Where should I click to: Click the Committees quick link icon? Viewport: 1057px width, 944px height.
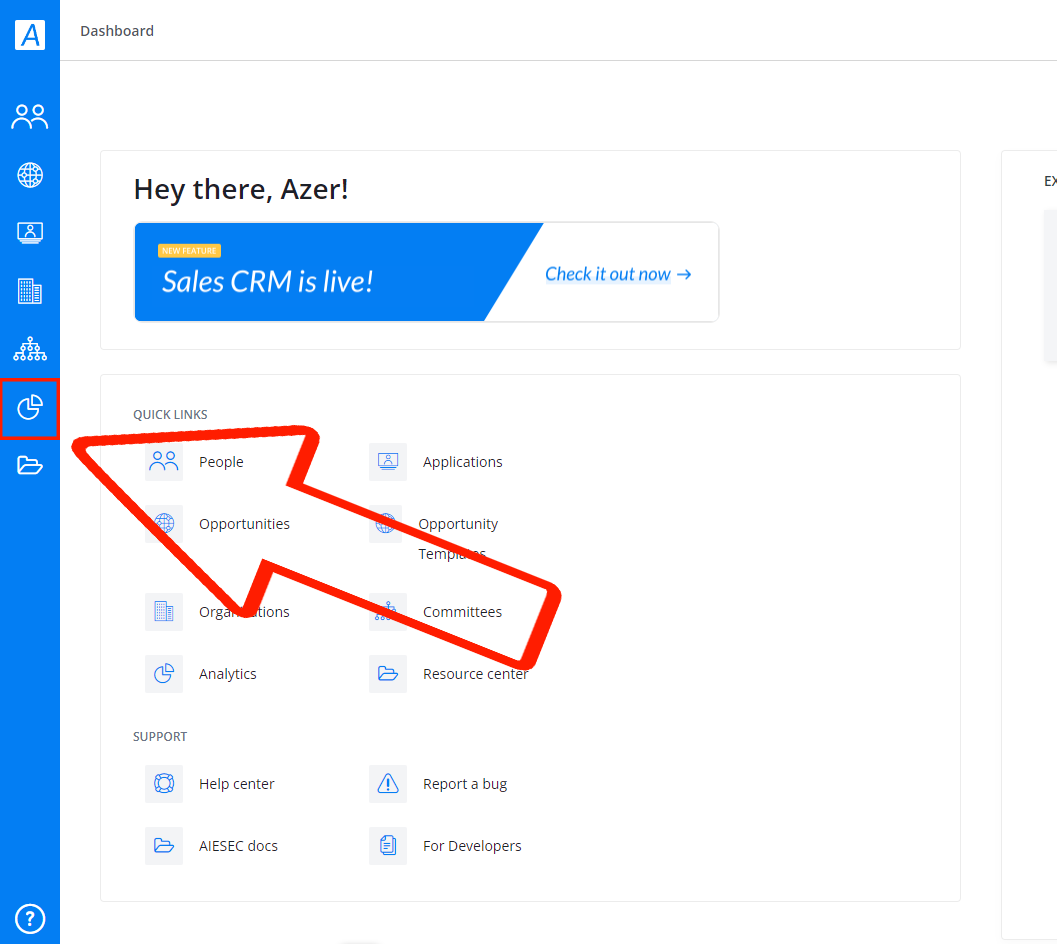pyautogui.click(x=388, y=612)
